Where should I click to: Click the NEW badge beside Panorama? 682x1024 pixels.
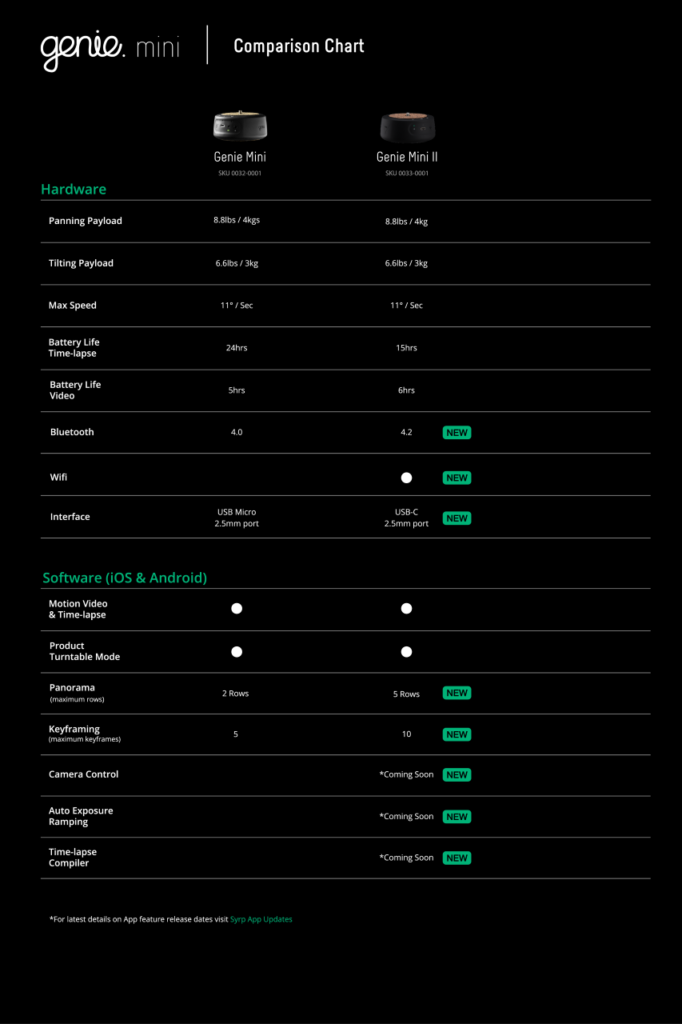click(457, 693)
